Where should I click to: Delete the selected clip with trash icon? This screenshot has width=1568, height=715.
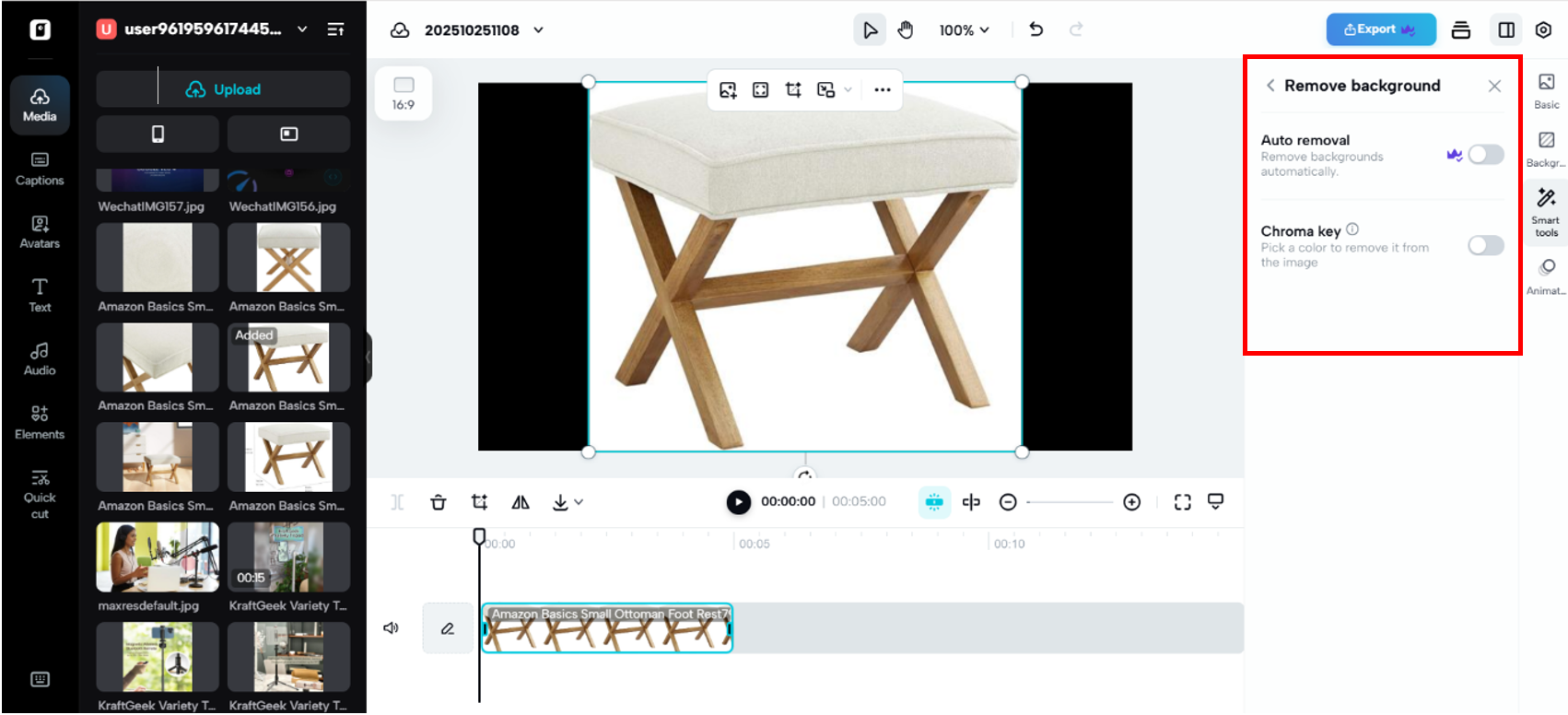(x=439, y=502)
